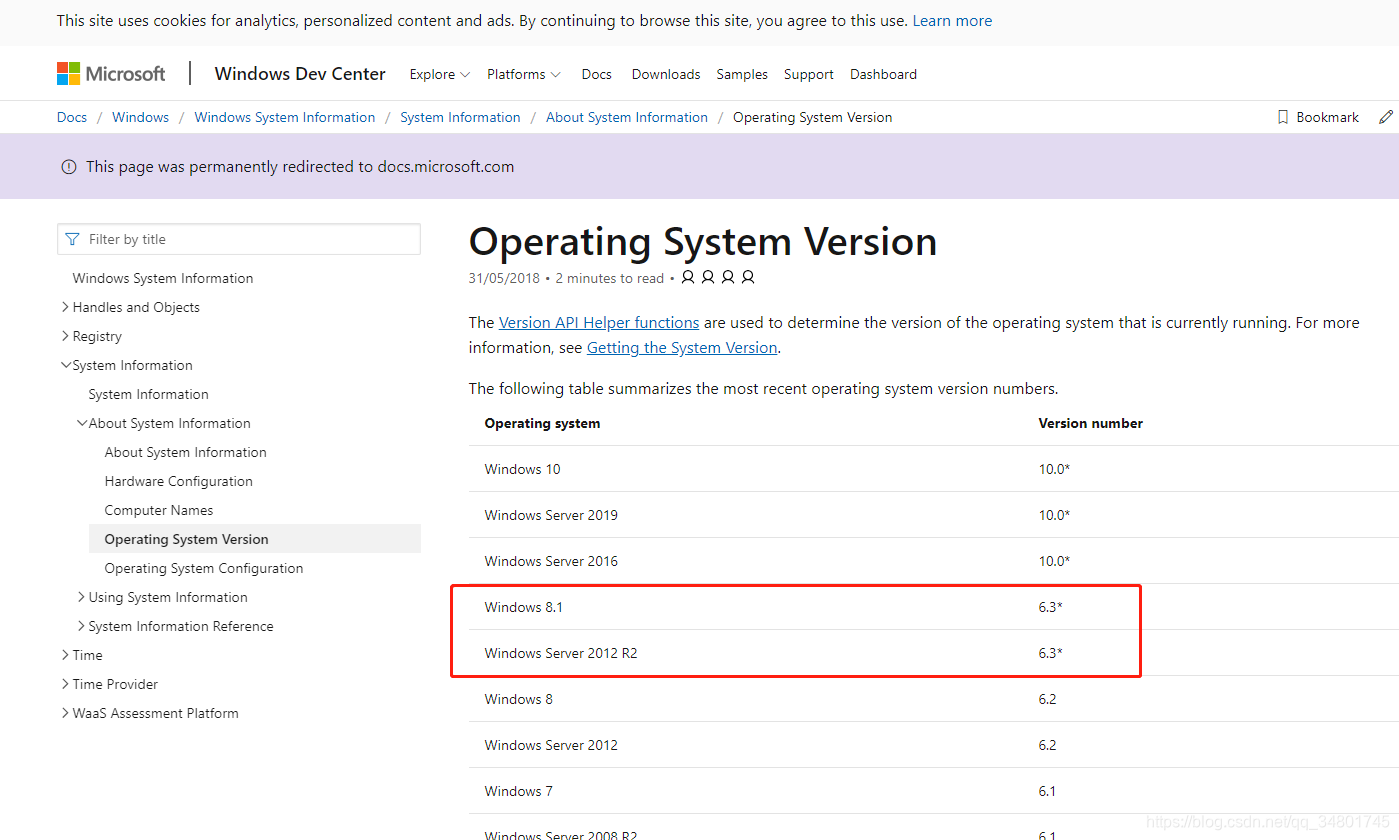The width and height of the screenshot is (1399, 840).
Task: Open the Platforms dropdown menu
Action: (524, 74)
